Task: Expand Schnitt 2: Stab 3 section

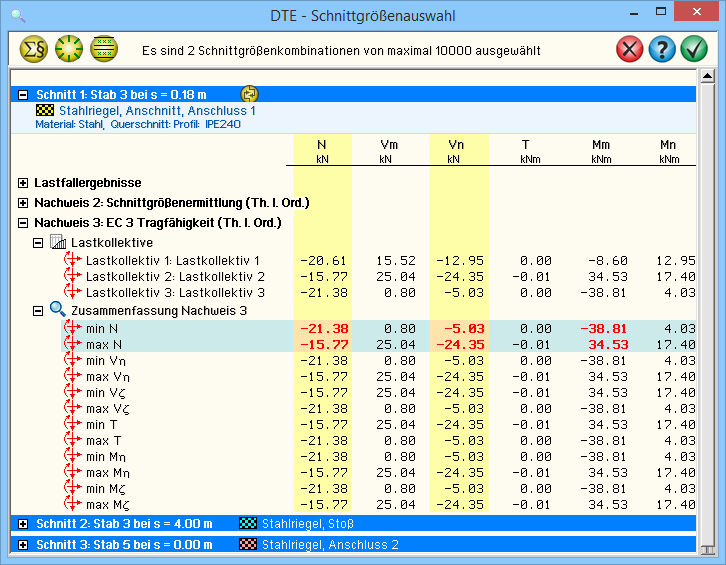Action: pyautogui.click(x=23, y=523)
